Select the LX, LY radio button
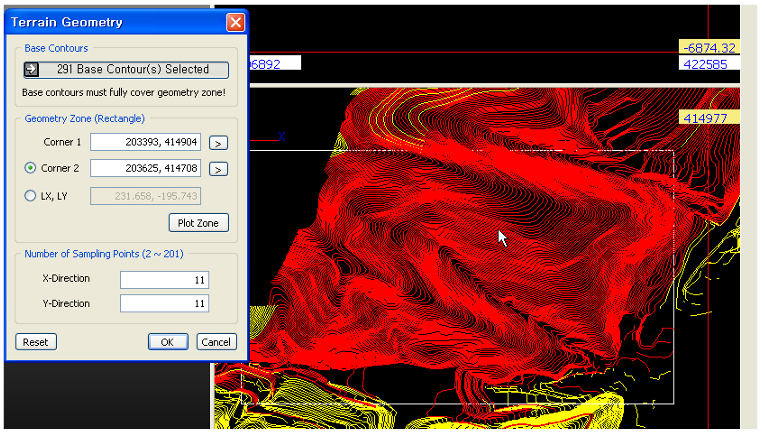Screen dimensions: 765x434 pos(30,196)
